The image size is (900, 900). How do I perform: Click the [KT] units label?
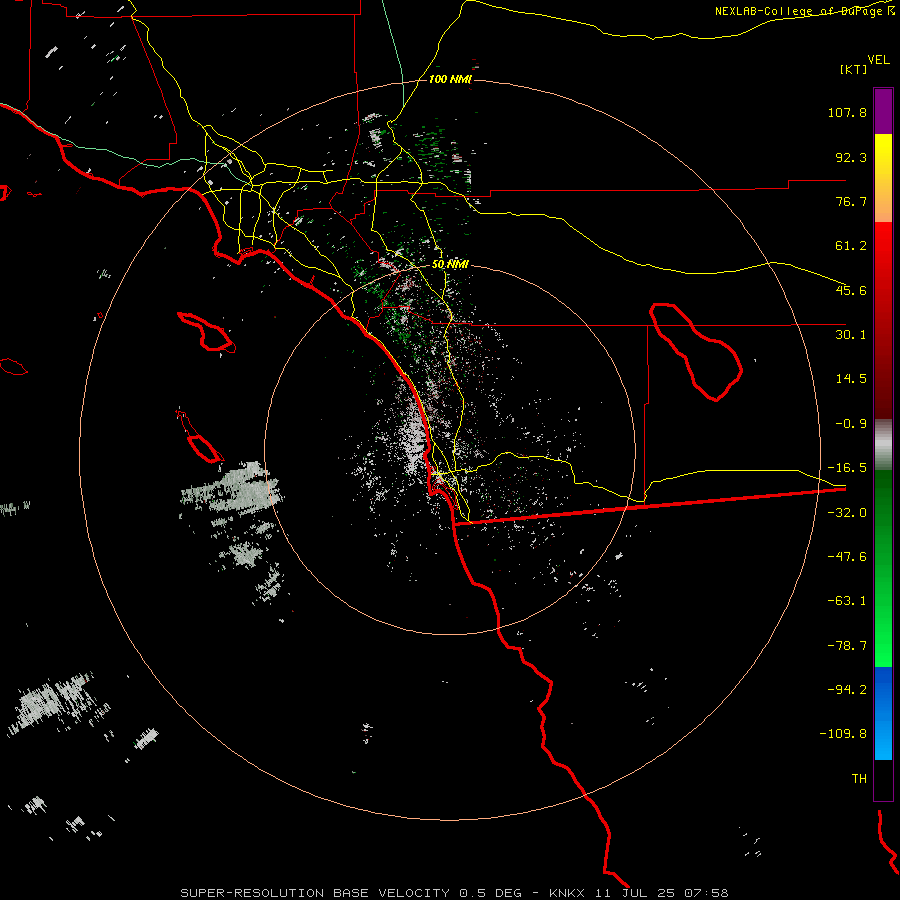(854, 69)
